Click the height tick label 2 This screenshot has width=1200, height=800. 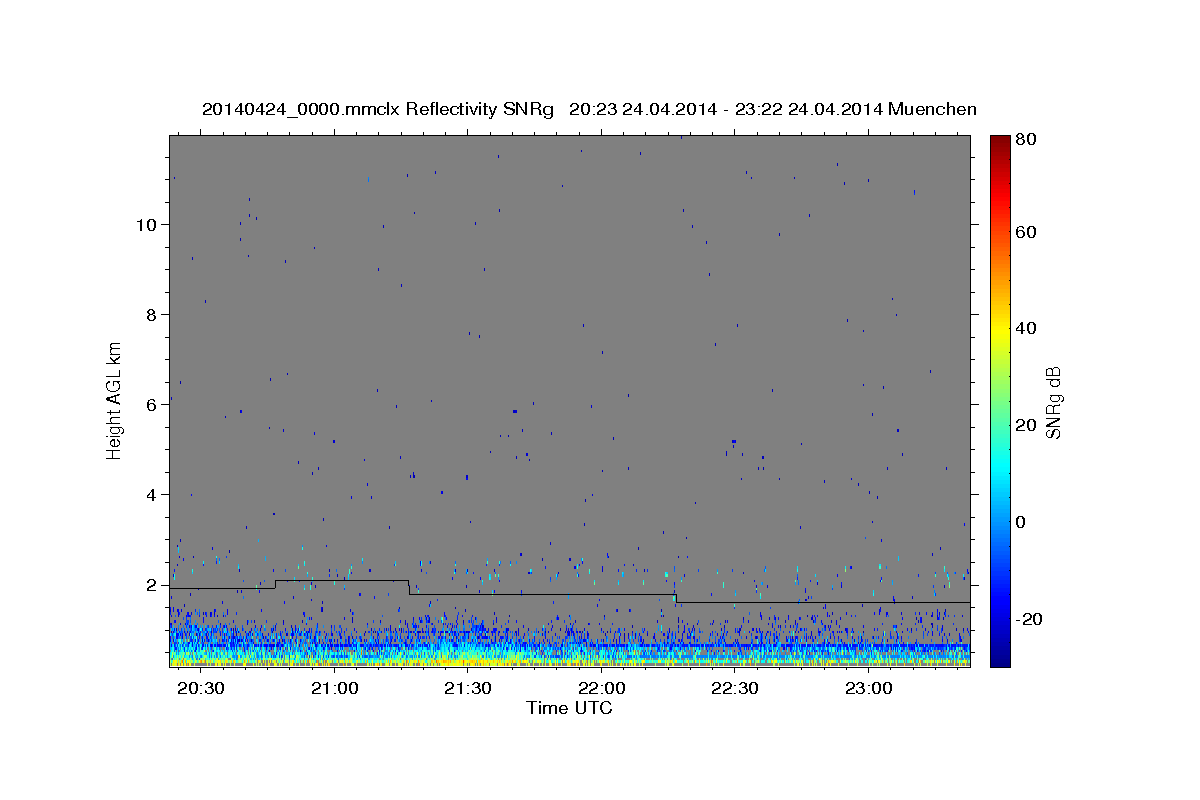[x=150, y=584]
